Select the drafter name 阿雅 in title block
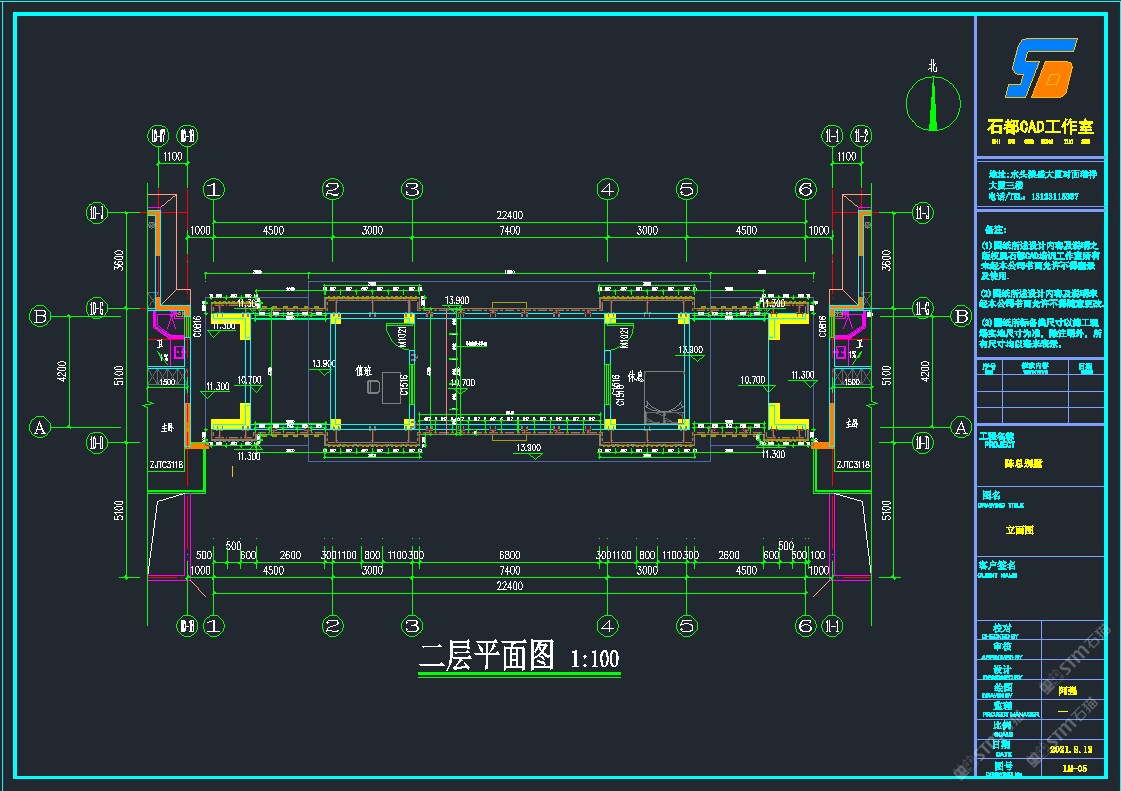The height and width of the screenshot is (791, 1121). (1067, 690)
